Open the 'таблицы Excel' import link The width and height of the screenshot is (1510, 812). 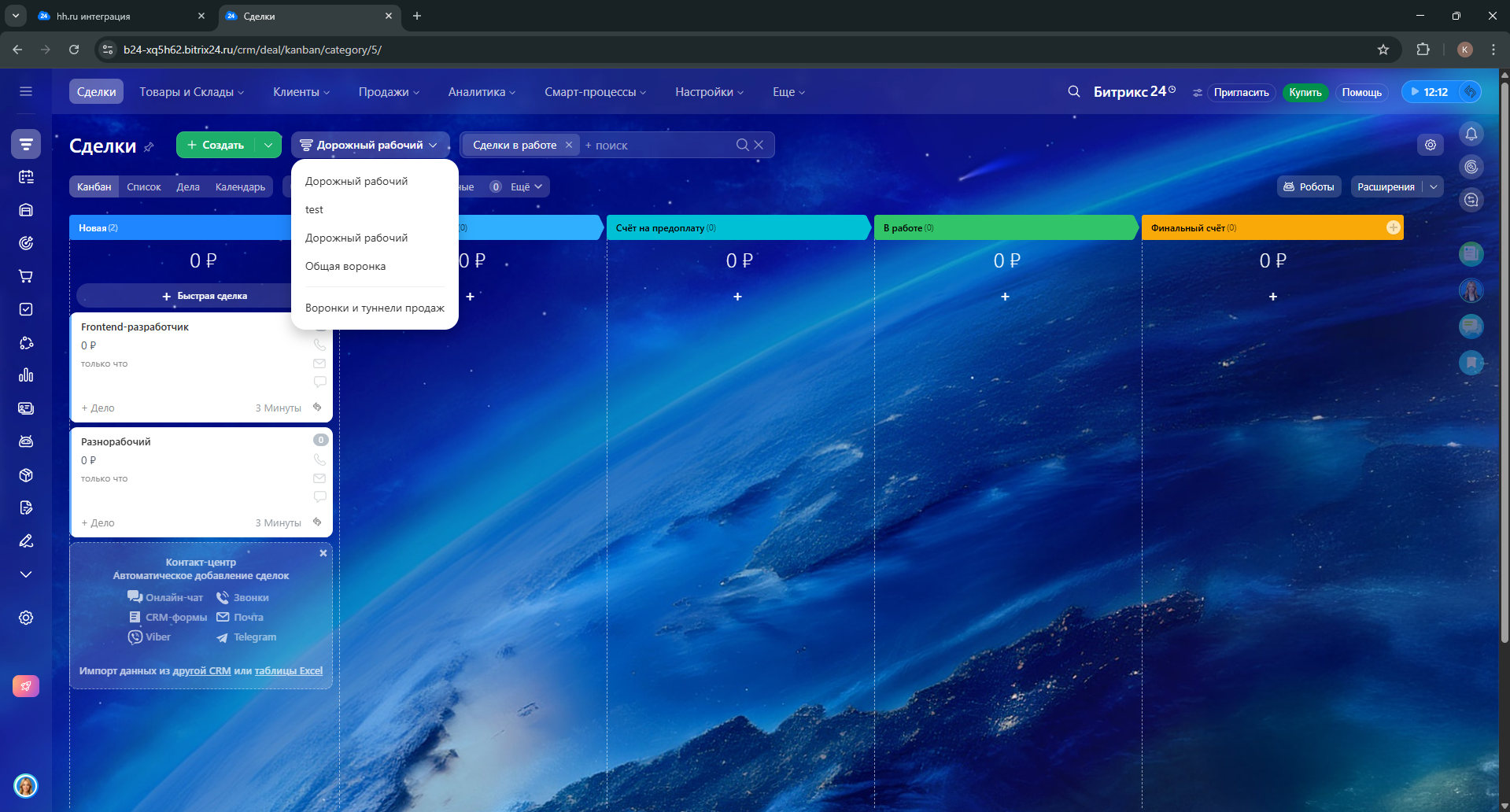pos(288,671)
